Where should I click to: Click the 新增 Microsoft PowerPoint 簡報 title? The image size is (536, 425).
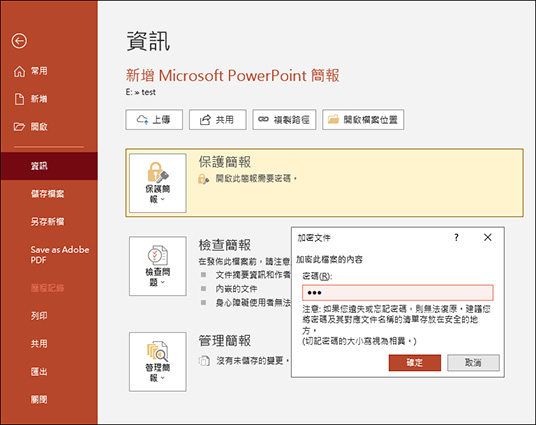click(232, 75)
